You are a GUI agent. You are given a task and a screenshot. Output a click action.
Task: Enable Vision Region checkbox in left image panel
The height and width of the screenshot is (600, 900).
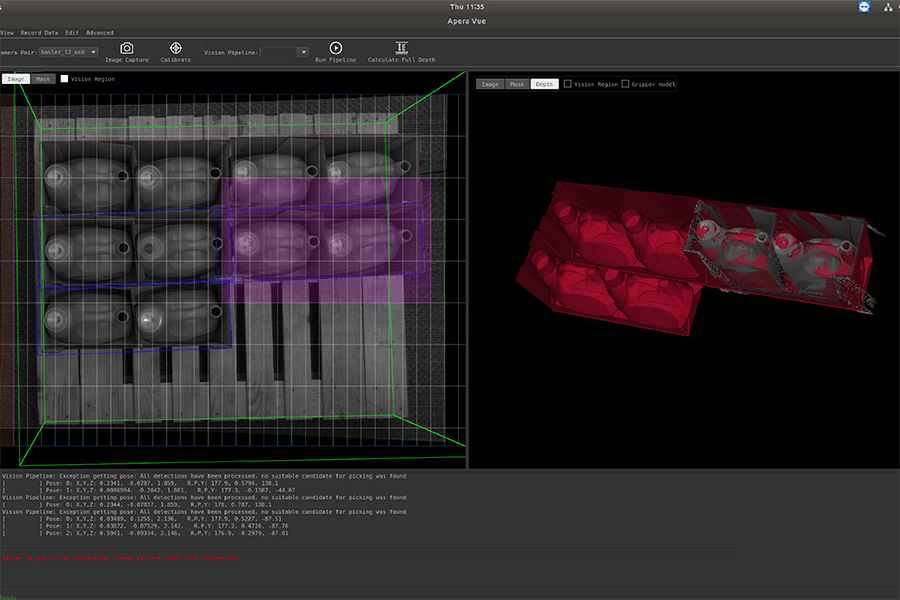coord(64,79)
